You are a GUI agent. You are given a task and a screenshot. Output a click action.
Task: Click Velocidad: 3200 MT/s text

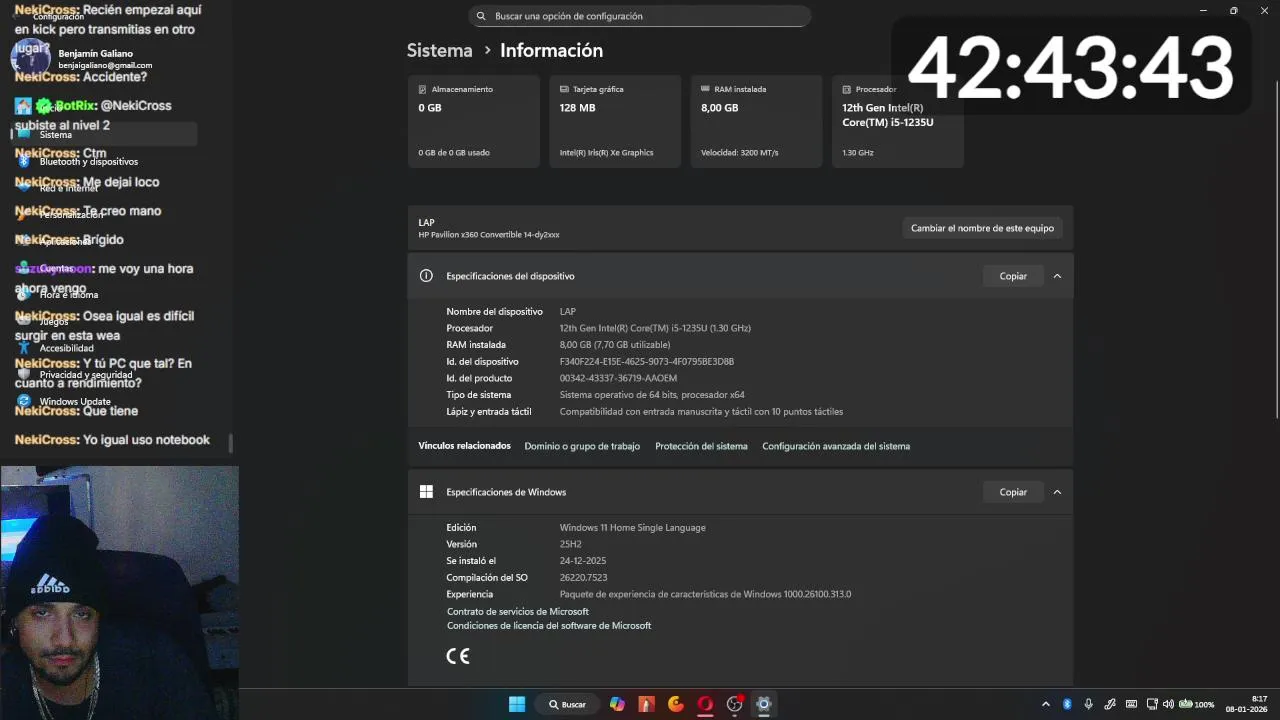tap(740, 153)
